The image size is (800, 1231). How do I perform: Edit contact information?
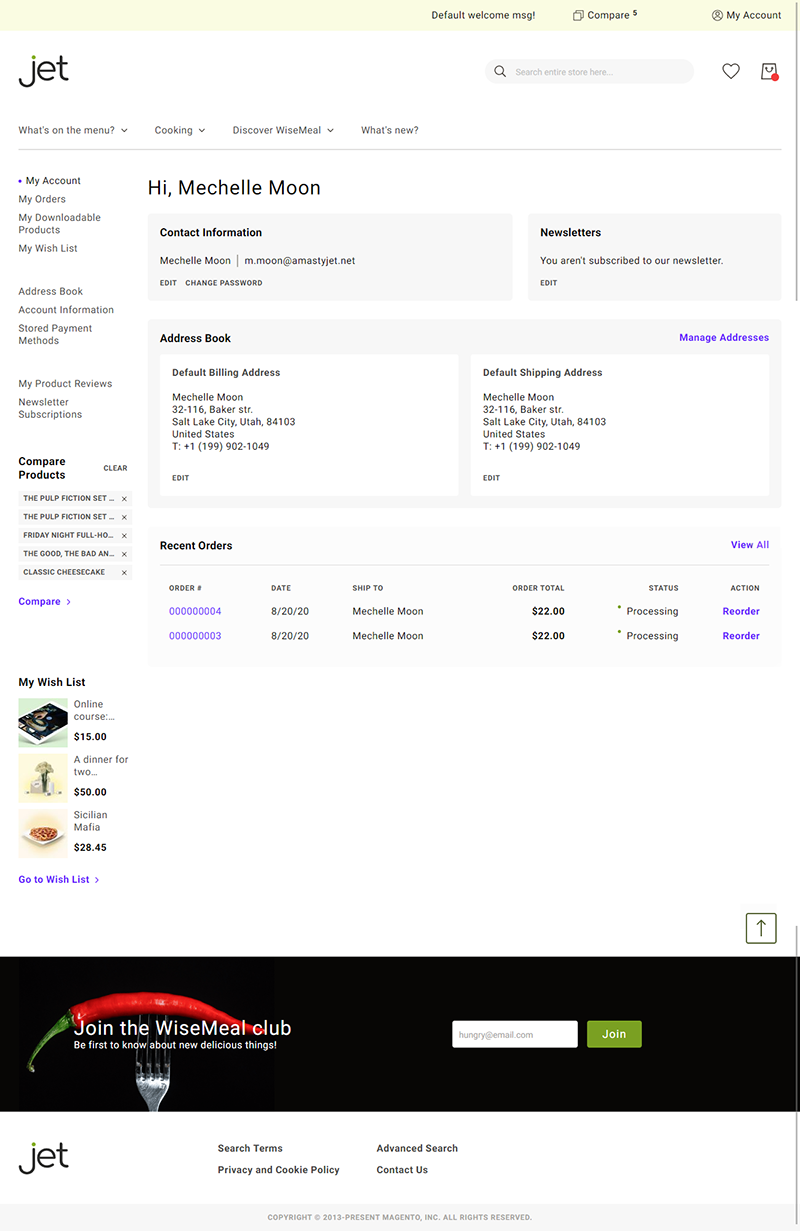(x=168, y=283)
